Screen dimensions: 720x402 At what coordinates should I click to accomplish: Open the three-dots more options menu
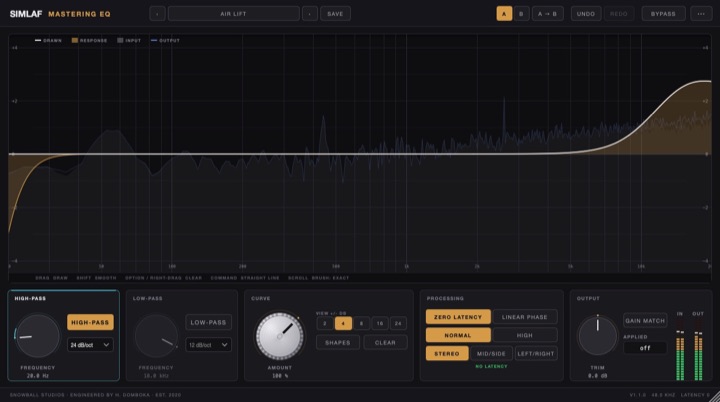701,14
